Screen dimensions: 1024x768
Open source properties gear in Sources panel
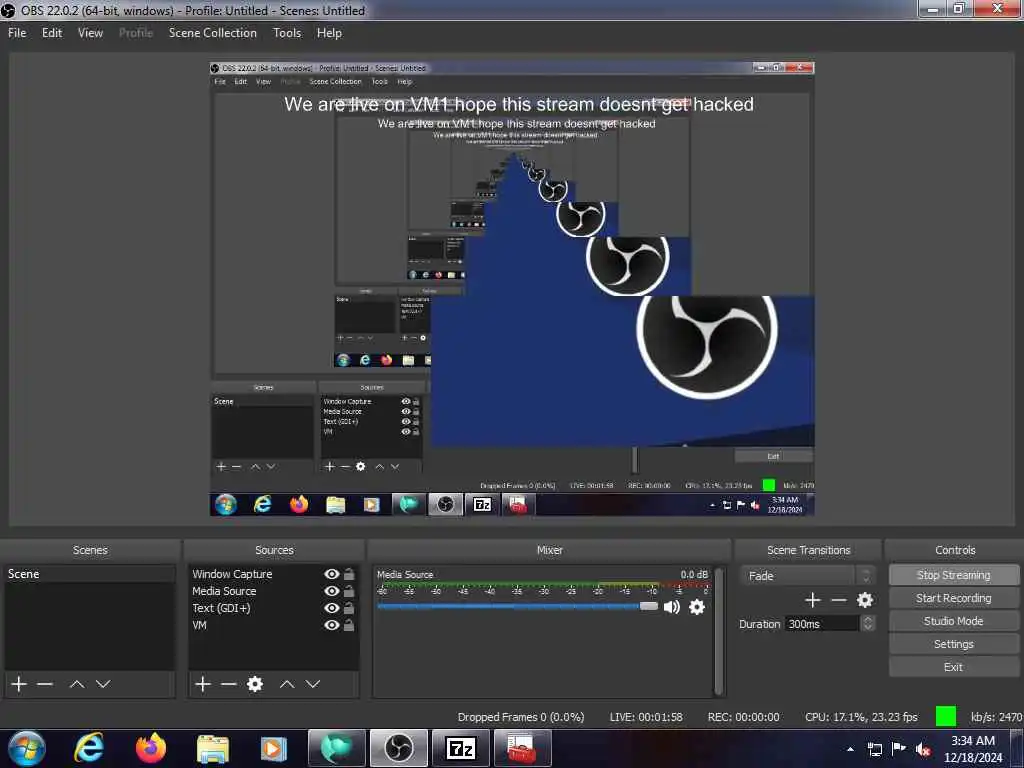pos(255,684)
